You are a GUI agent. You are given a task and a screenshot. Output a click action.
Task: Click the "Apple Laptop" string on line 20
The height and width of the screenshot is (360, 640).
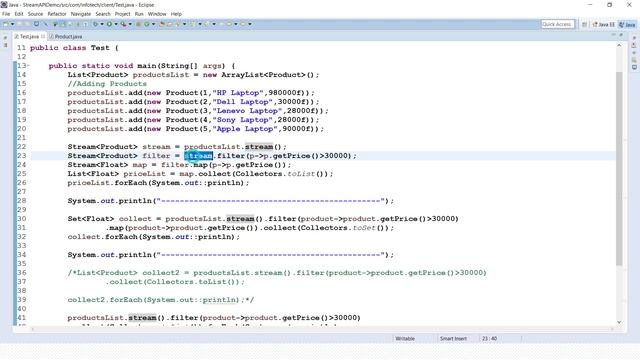point(245,129)
